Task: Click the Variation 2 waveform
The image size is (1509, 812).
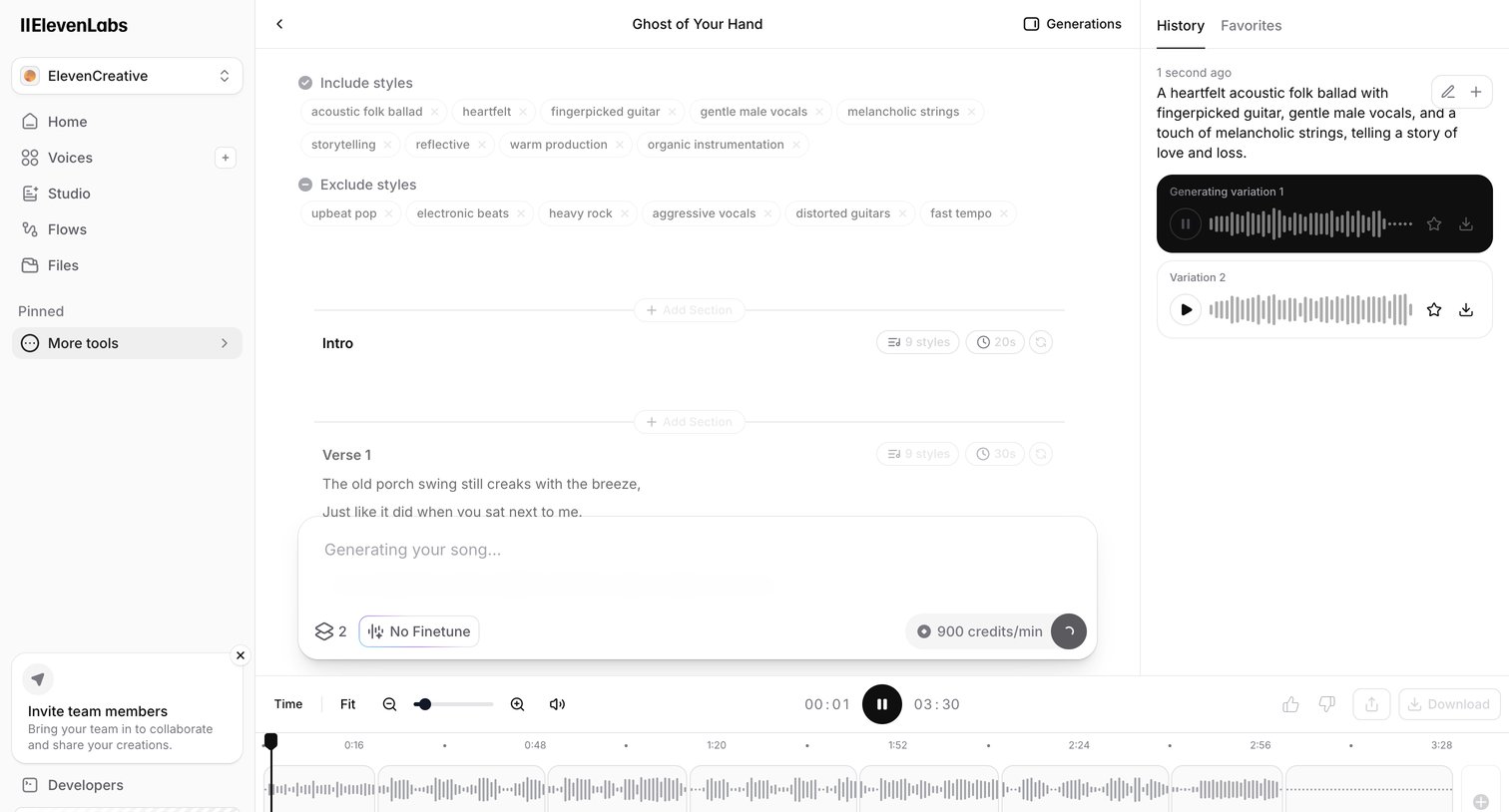Action: (1311, 310)
